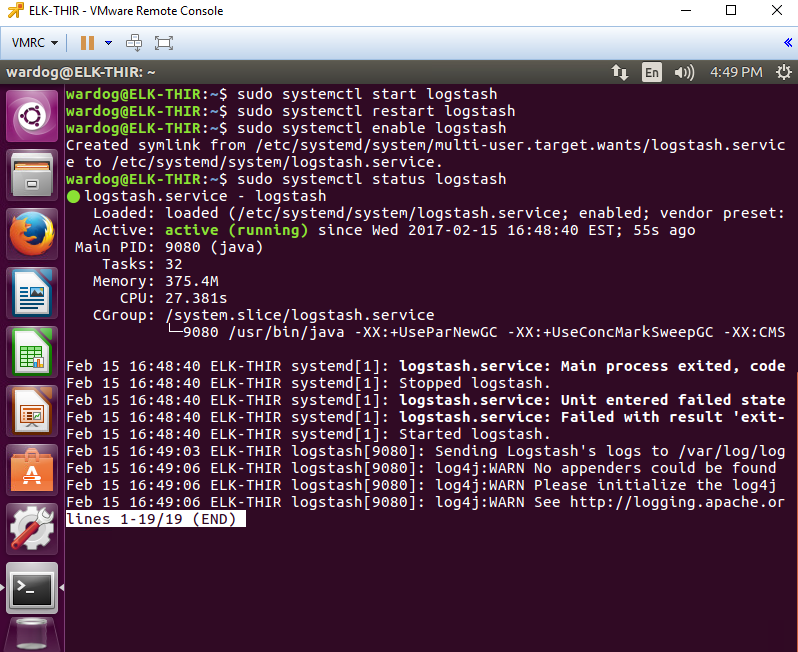This screenshot has width=798, height=652.
Task: Click the 'log4j:WARN No appenders' log line
Action: pyautogui.click(x=421, y=468)
